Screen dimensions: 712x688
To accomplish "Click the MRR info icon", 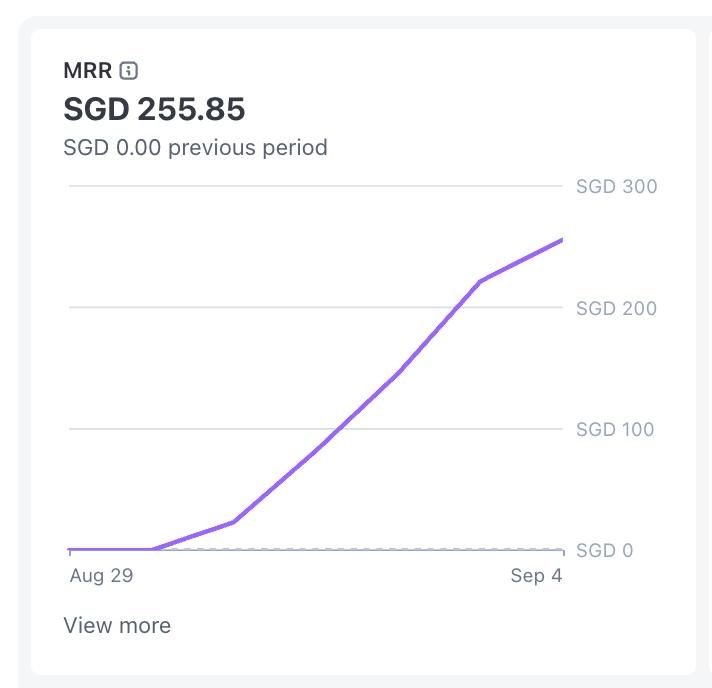I will 129,71.
